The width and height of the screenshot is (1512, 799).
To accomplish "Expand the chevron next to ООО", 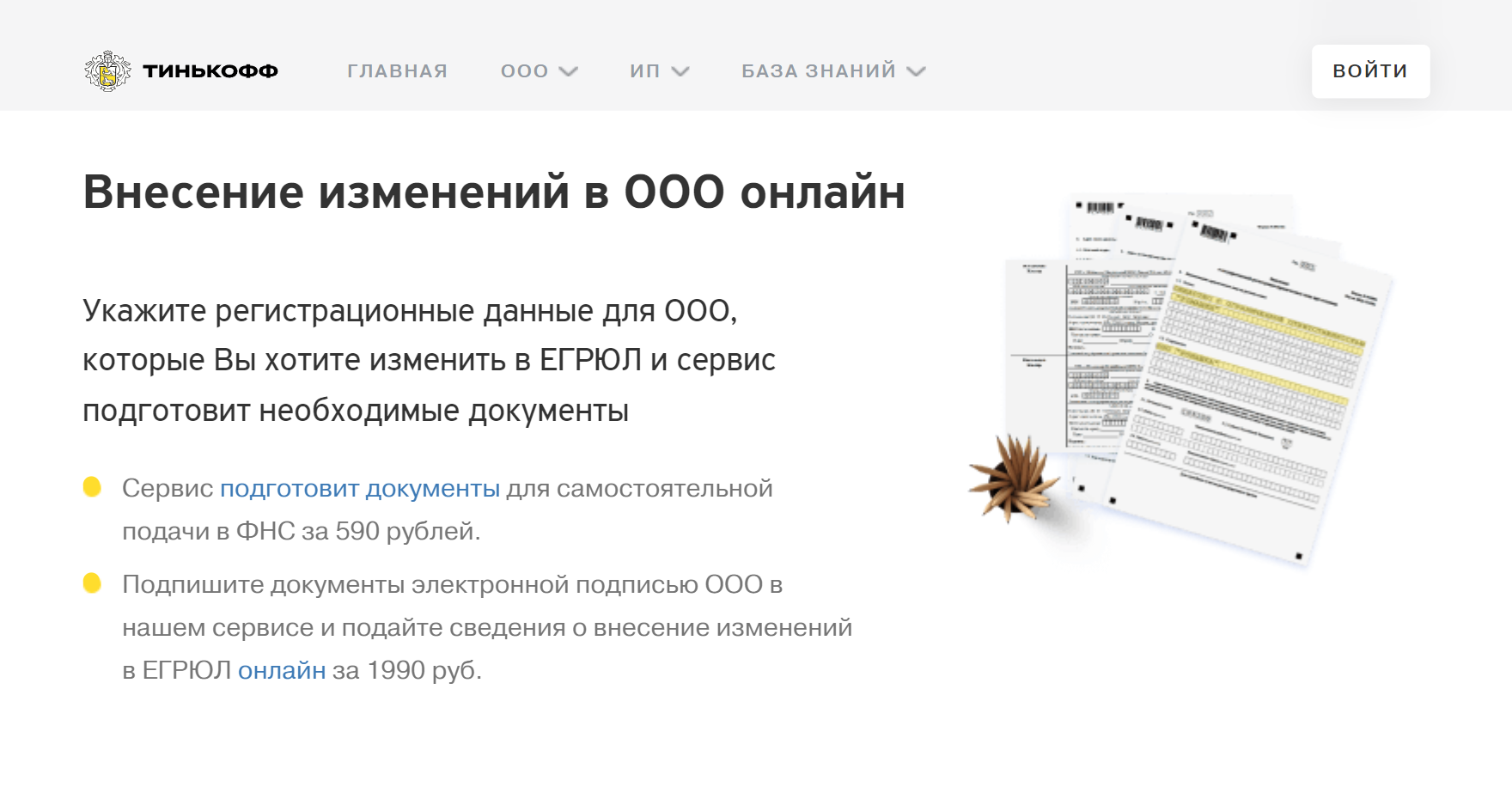I will 569,71.
